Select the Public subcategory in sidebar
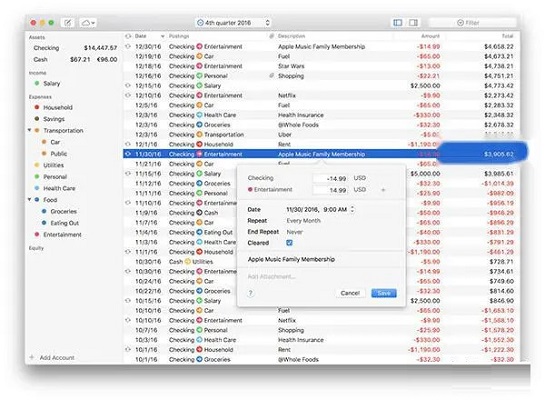The image size is (545, 400). click(x=58, y=154)
